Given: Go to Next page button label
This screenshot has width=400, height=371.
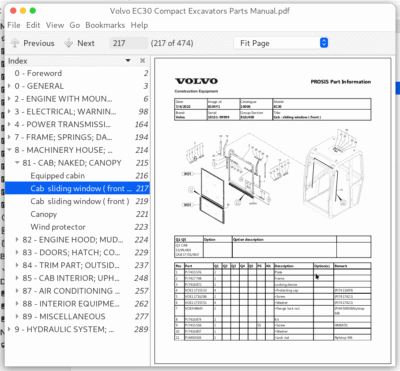Looking at the screenshot, I should pos(86,43).
